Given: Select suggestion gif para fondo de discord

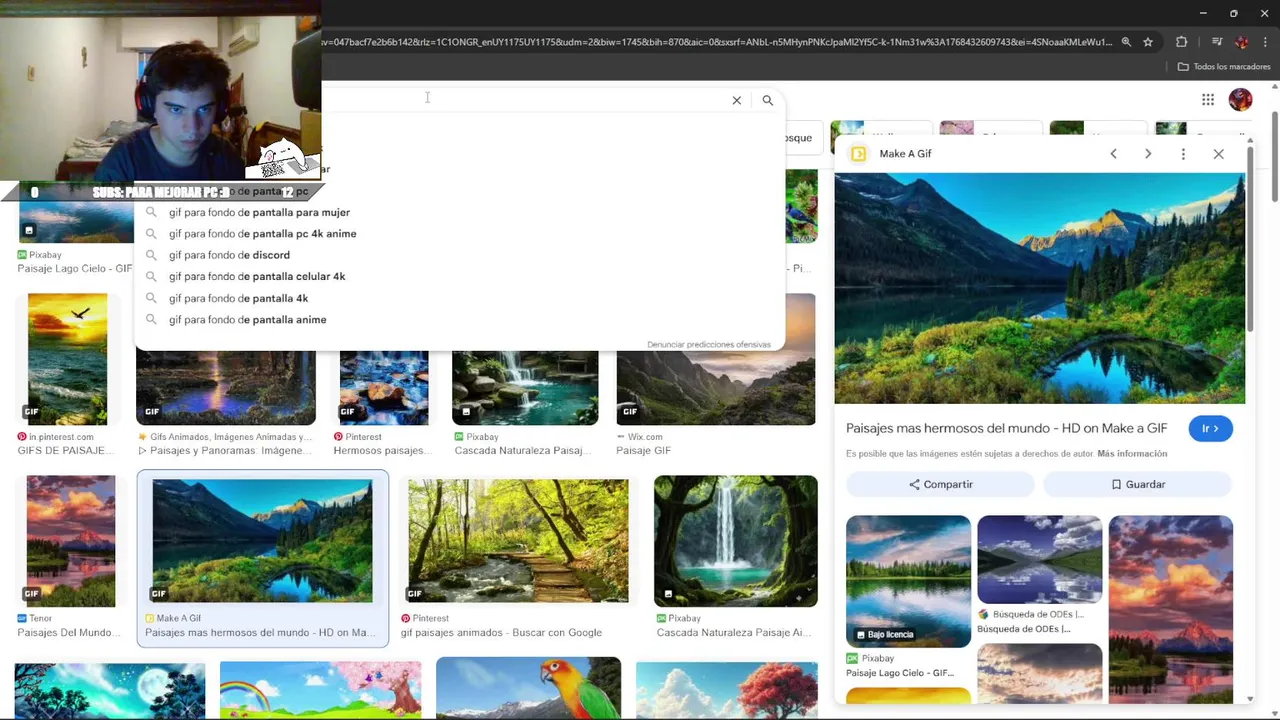Looking at the screenshot, I should (x=229, y=255).
